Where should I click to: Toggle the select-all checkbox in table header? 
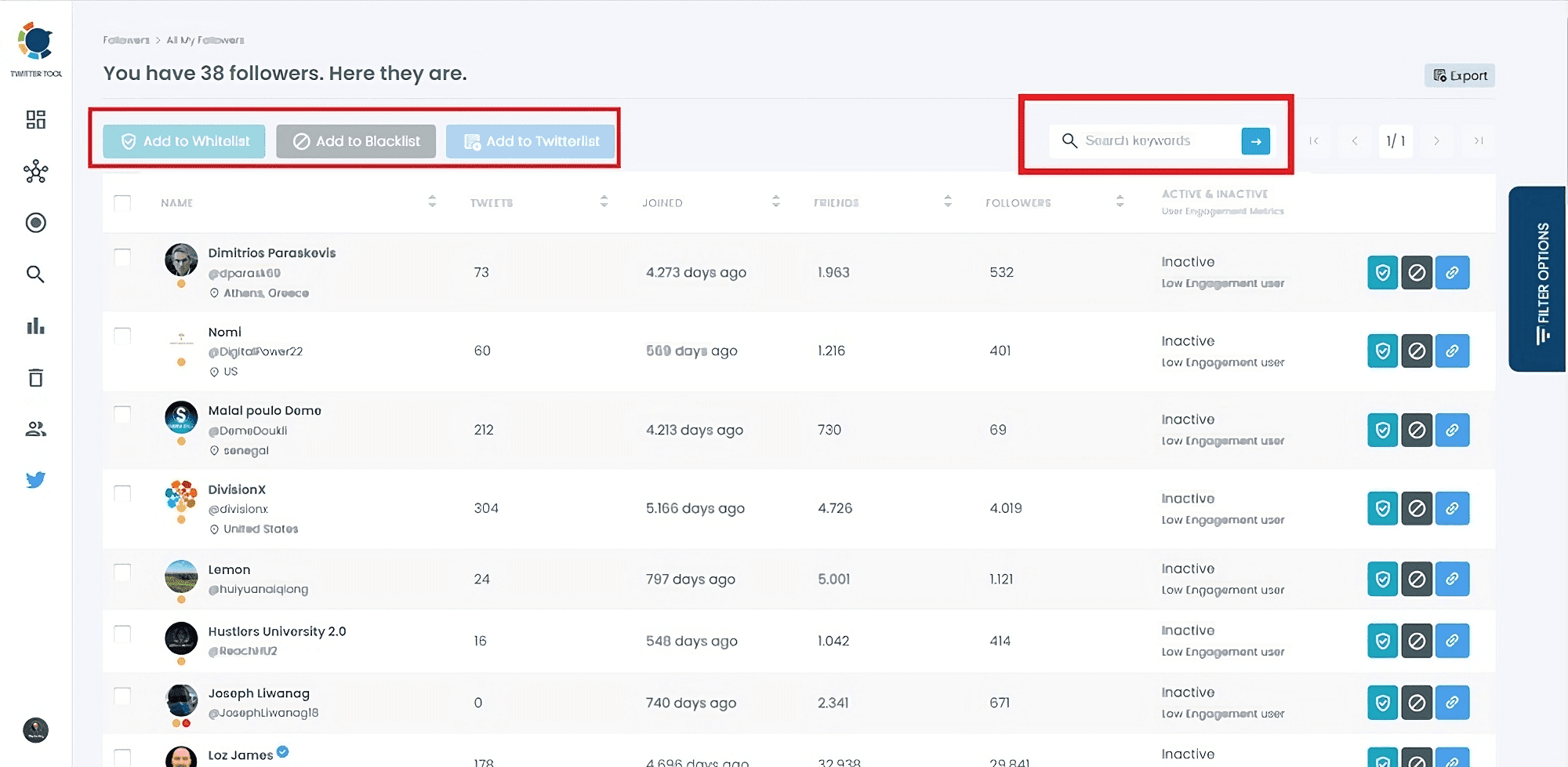pyautogui.click(x=122, y=202)
